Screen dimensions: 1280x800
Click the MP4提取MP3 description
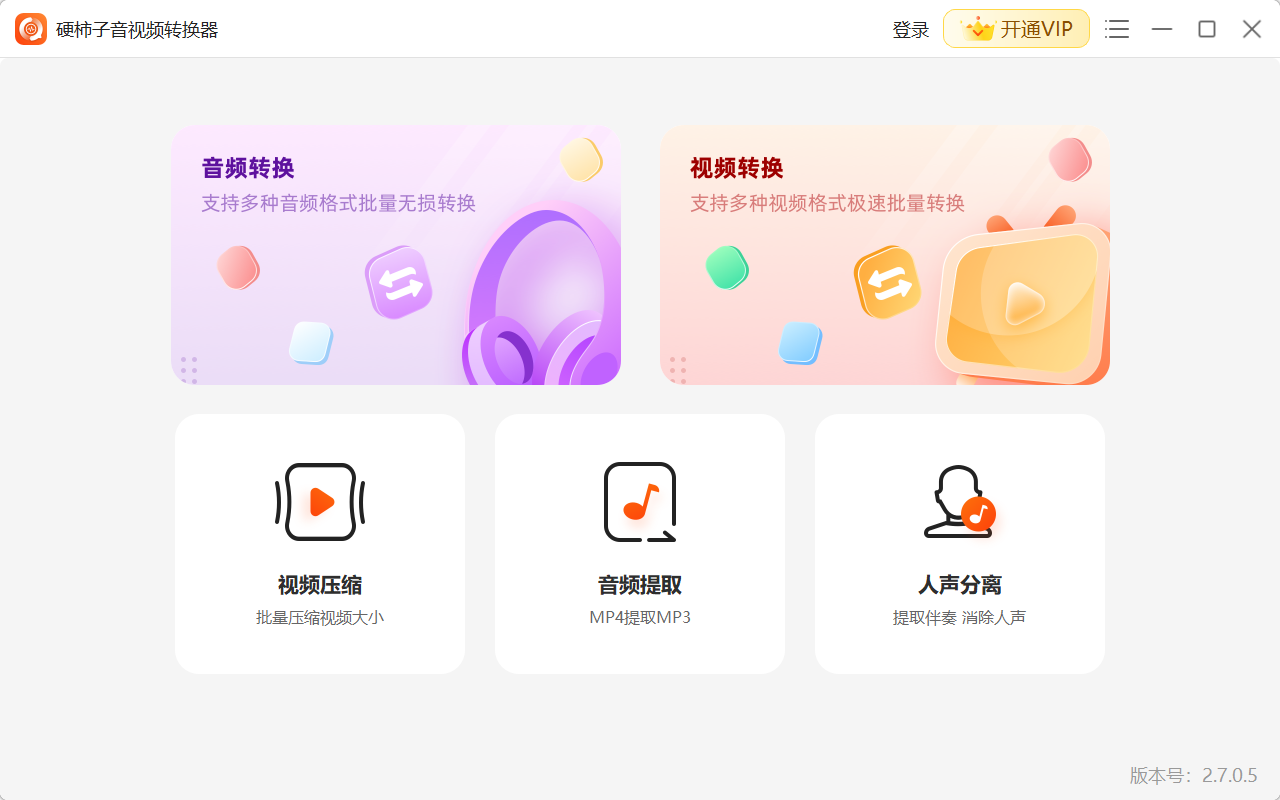pos(640,618)
